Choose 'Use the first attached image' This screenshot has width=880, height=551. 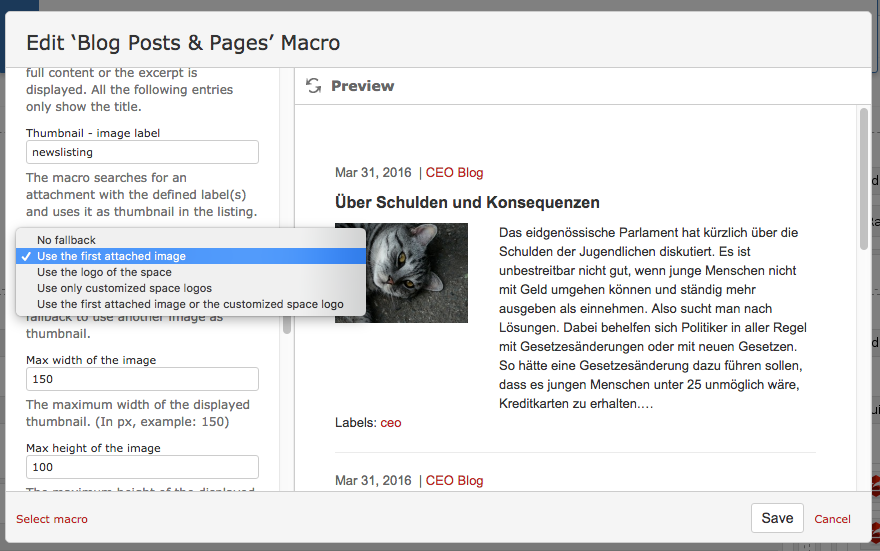111,256
